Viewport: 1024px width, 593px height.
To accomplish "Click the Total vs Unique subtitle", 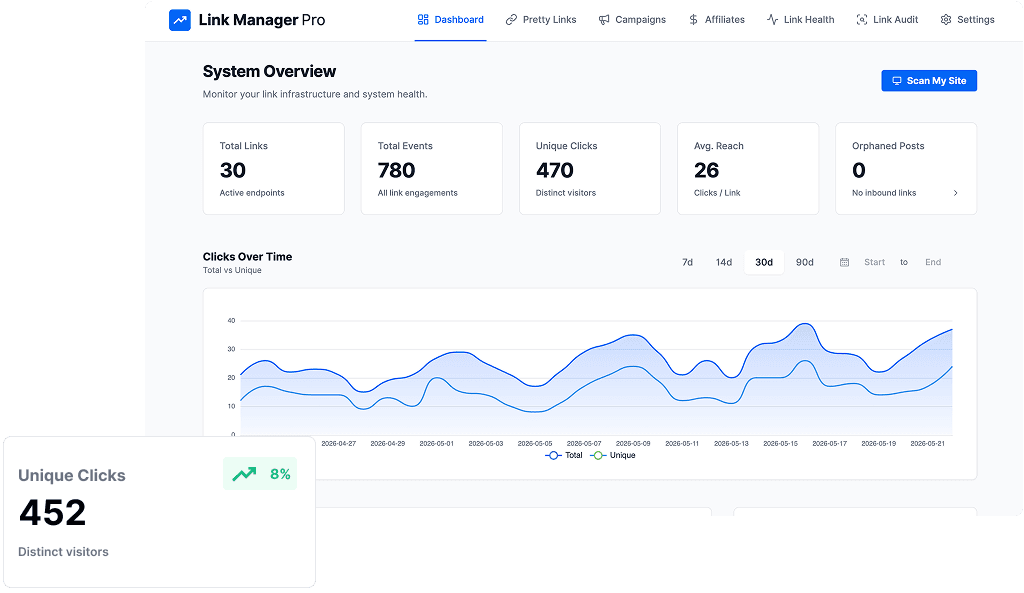I will pyautogui.click(x=232, y=270).
